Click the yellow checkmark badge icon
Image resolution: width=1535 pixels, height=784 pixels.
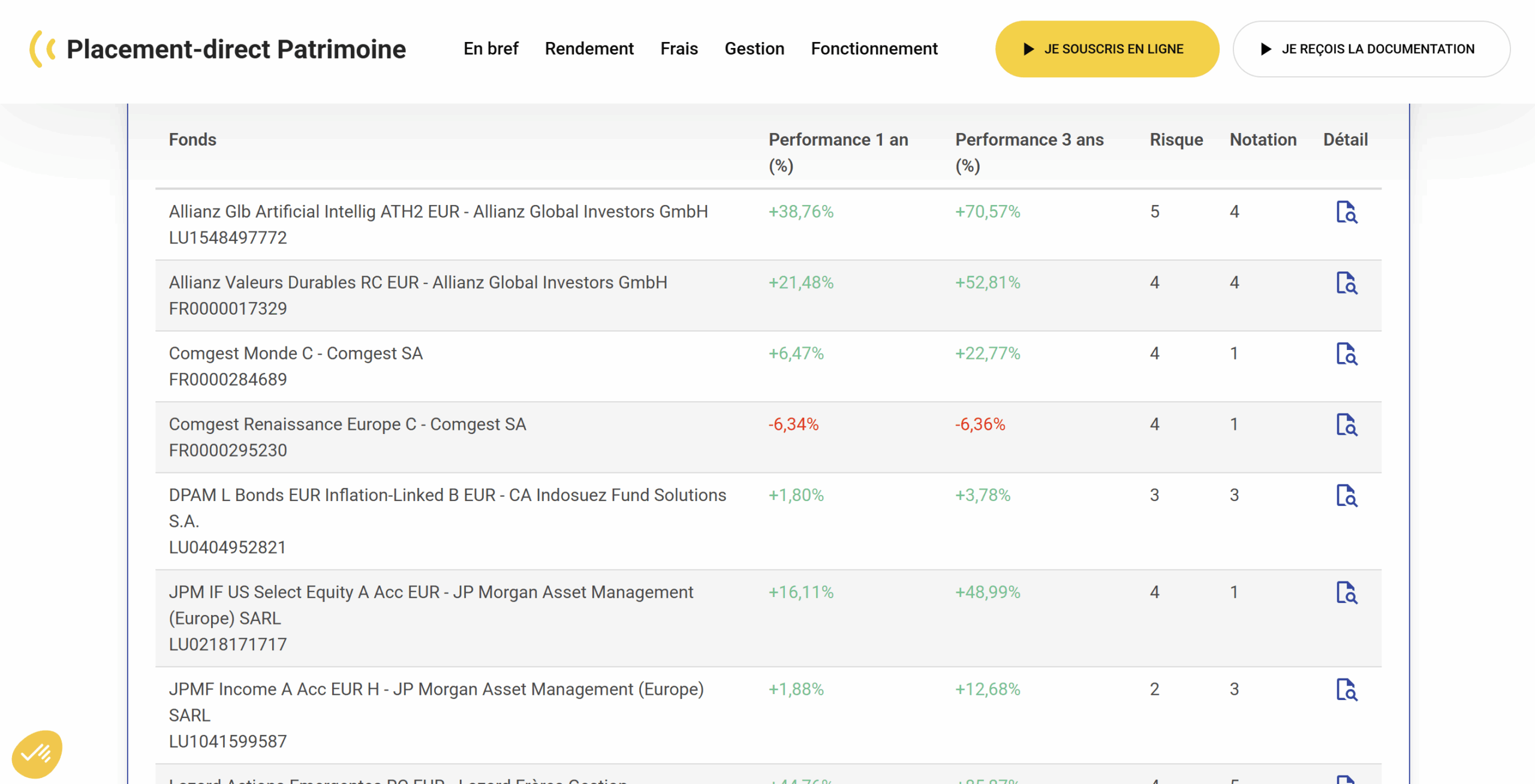pyautogui.click(x=37, y=753)
